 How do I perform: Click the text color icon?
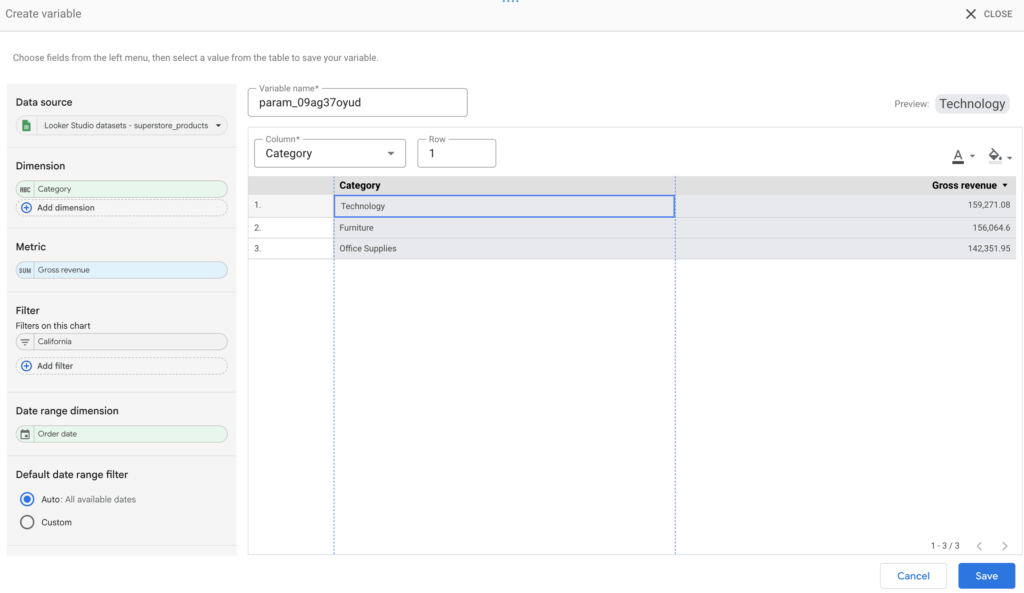coord(958,156)
